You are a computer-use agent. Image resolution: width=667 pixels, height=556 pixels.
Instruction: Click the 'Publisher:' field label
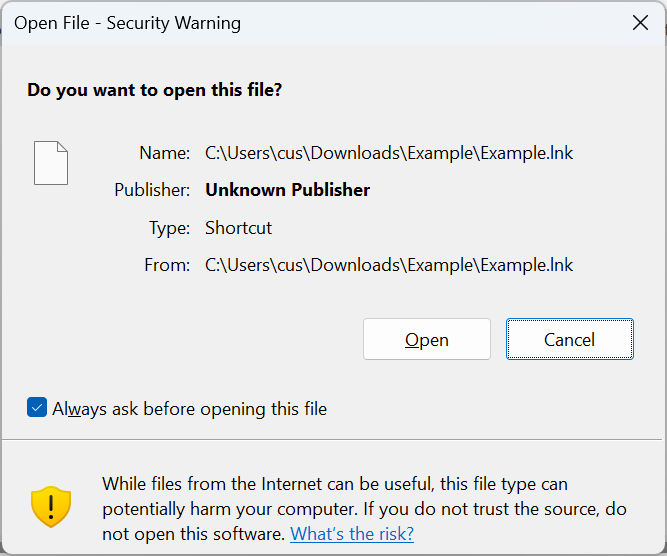point(152,190)
